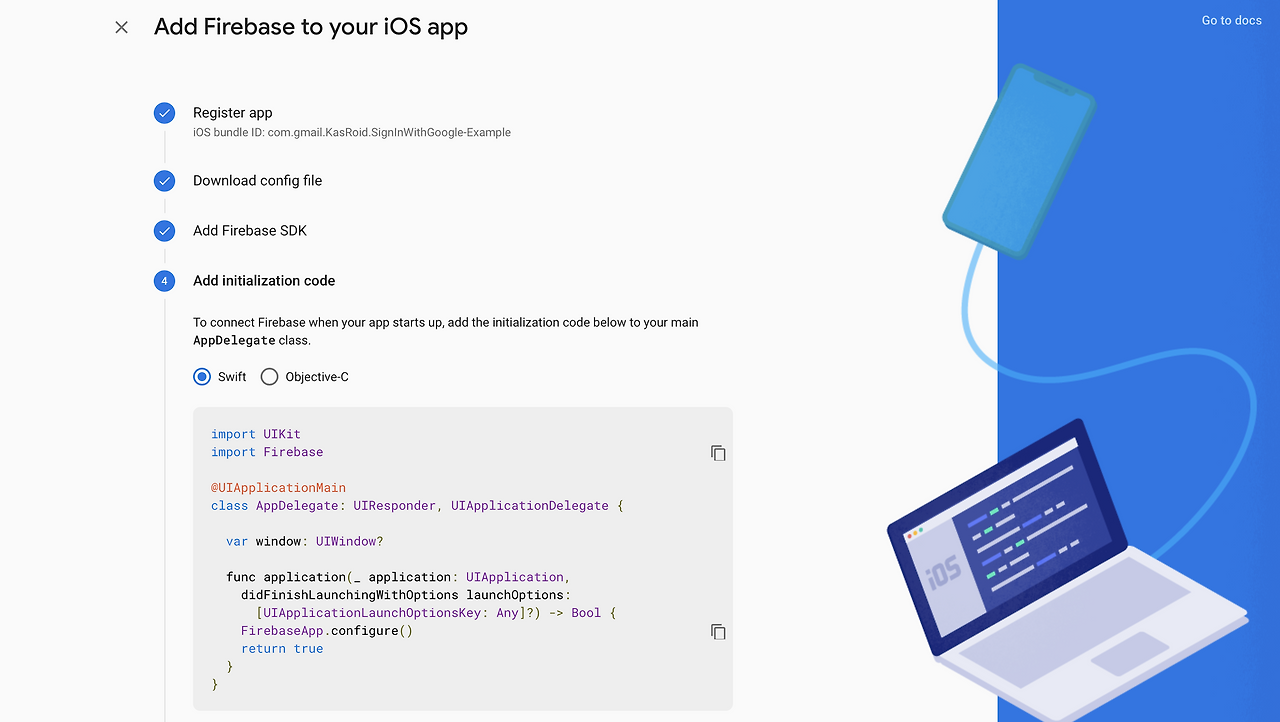Image resolution: width=1280 pixels, height=722 pixels.
Task: Click the page title 'Add Firebase to your iOS app'
Action: pos(311,27)
